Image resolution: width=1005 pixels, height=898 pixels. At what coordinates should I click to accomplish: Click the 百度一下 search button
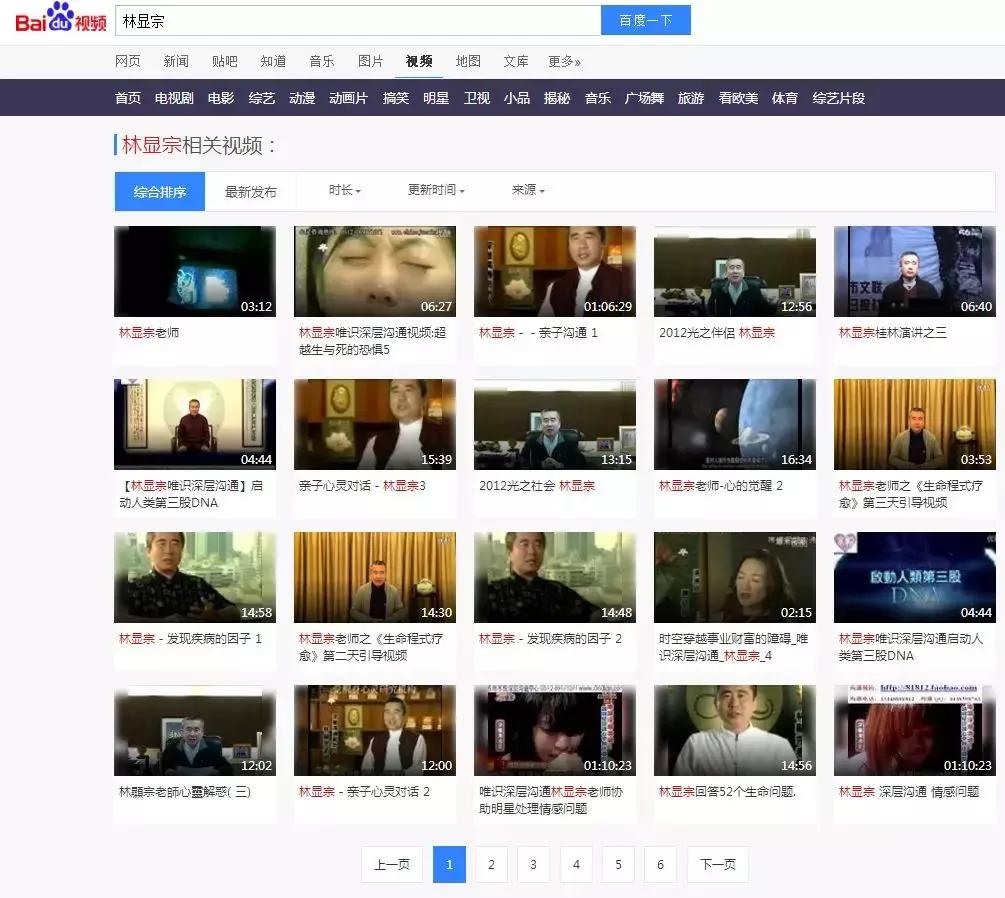tap(645, 19)
